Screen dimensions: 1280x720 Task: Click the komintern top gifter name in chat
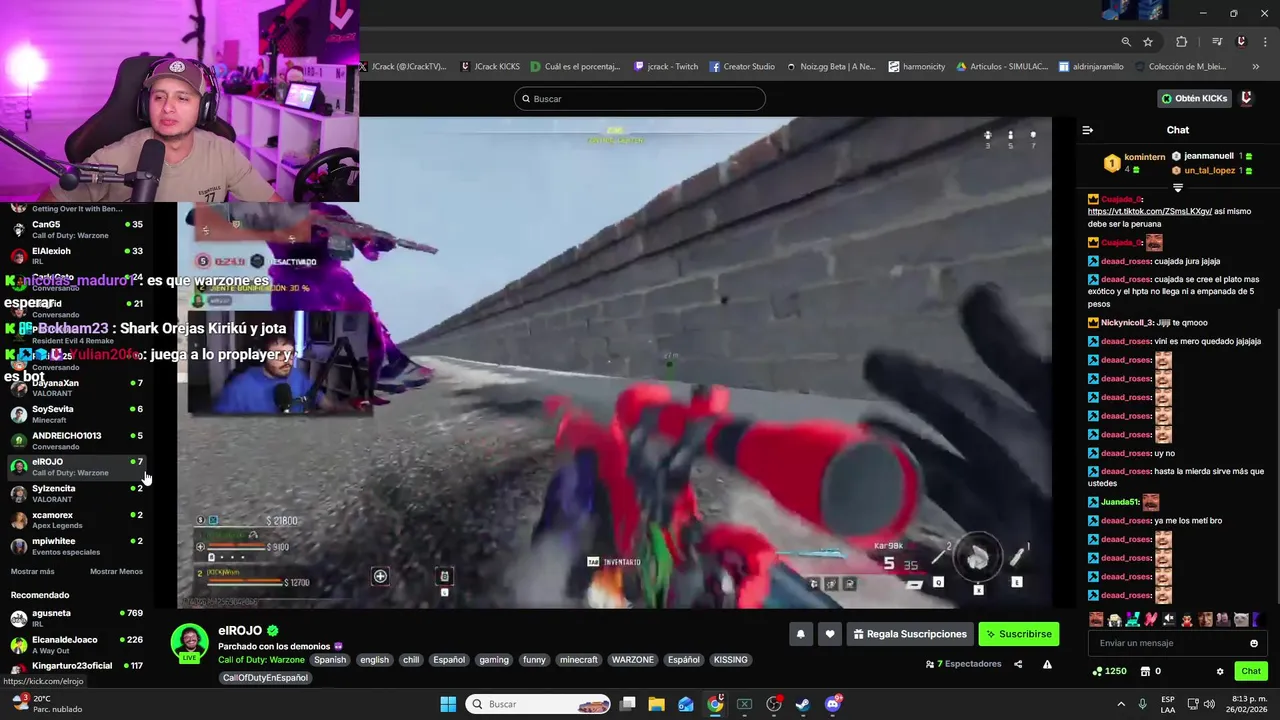[1145, 157]
